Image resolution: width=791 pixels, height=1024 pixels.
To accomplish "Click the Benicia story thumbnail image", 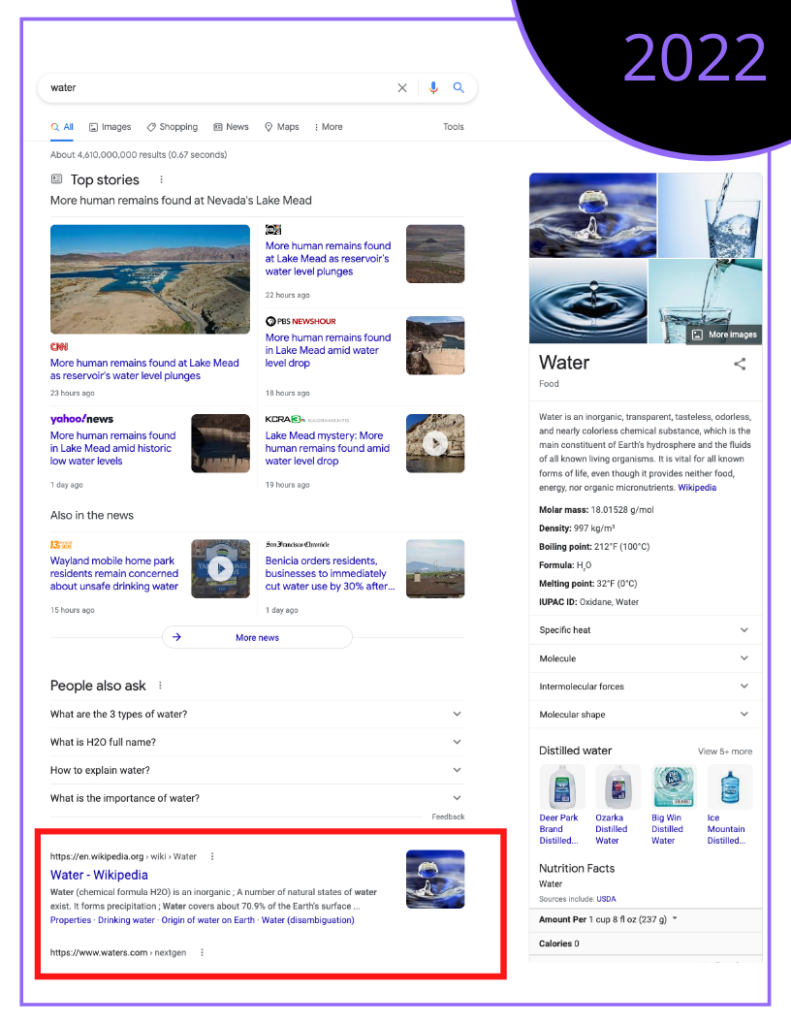I will pos(435,569).
